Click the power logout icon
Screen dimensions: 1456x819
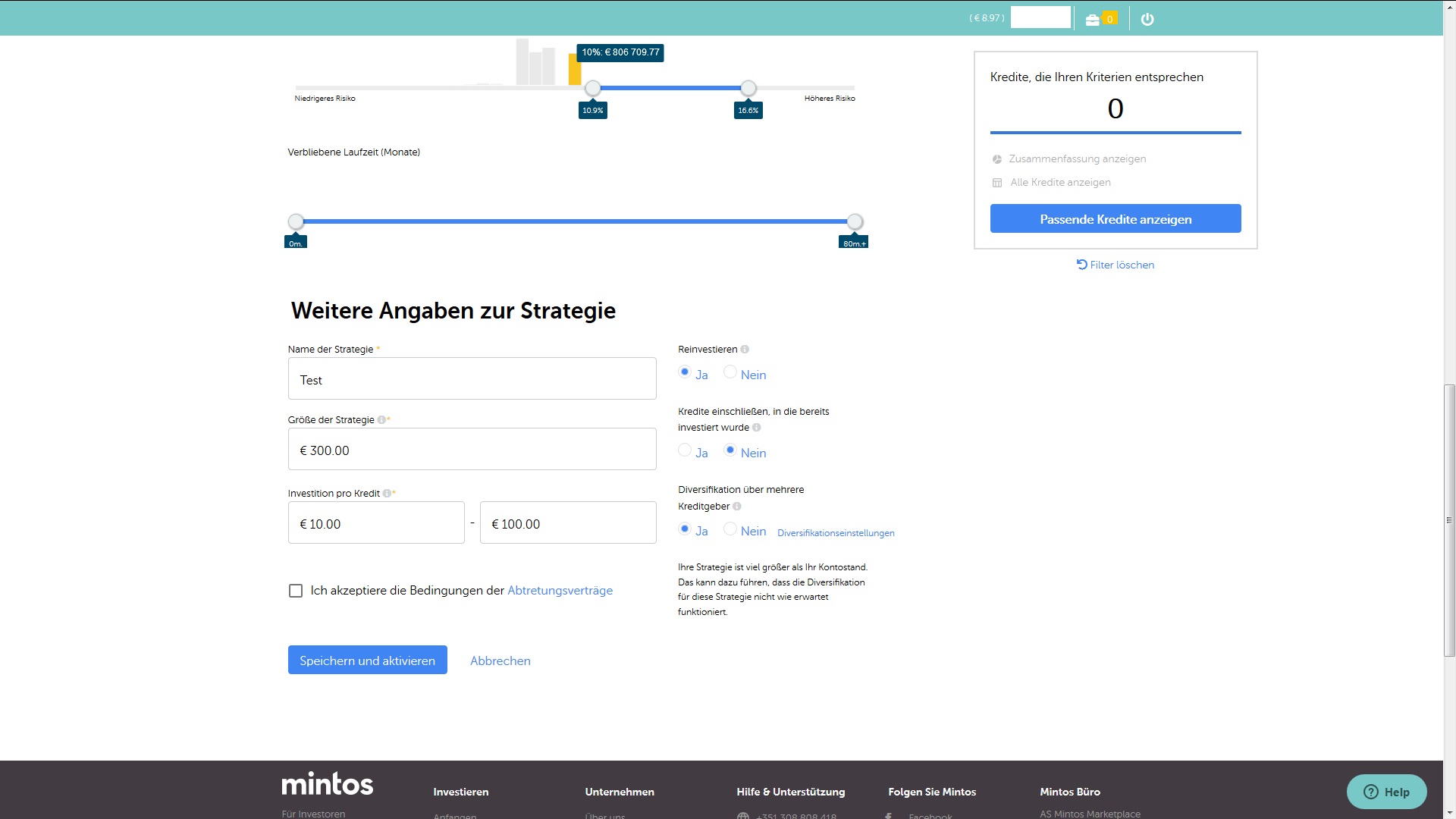[x=1147, y=20]
